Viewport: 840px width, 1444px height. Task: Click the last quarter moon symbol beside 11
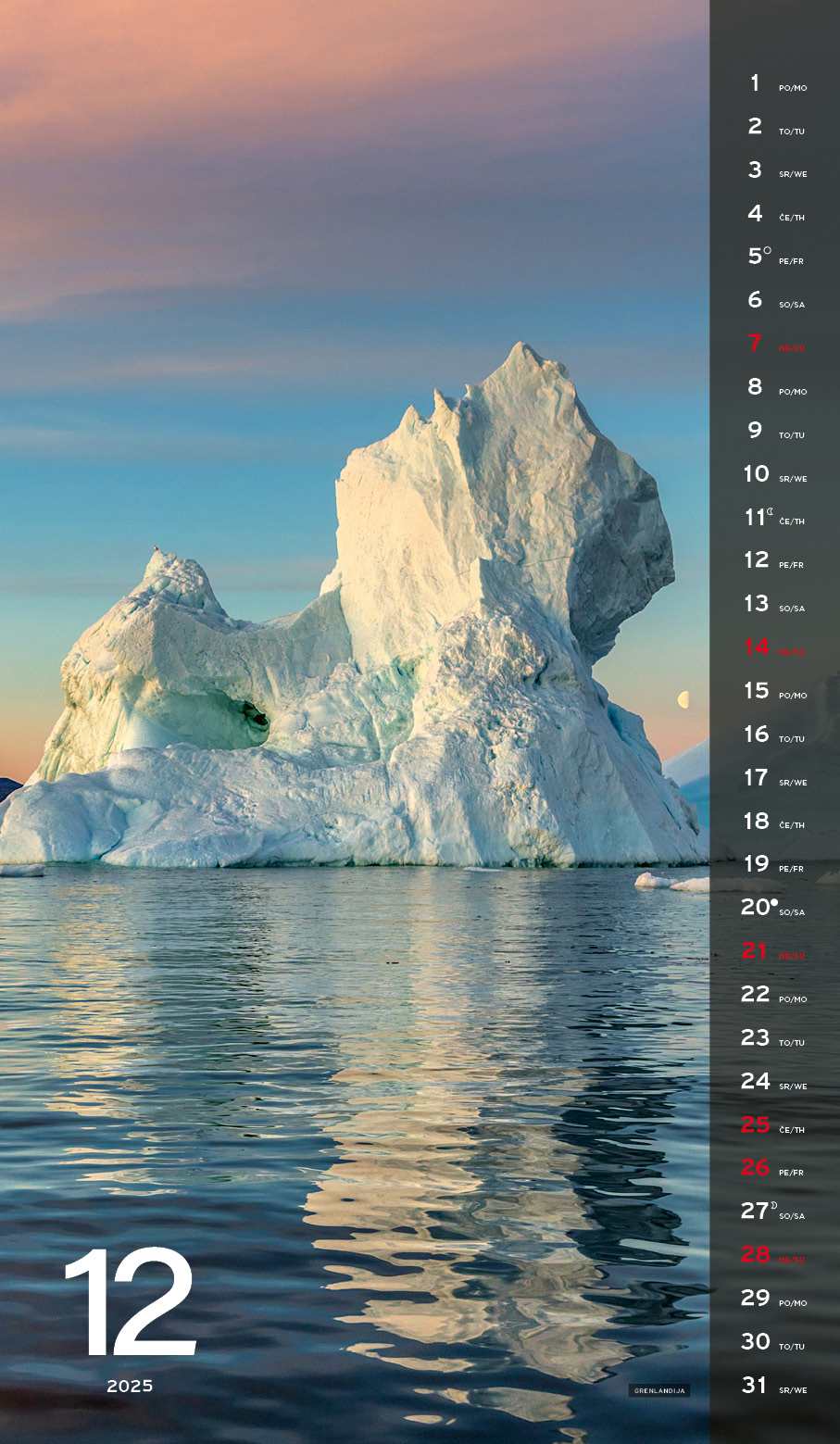click(x=770, y=511)
